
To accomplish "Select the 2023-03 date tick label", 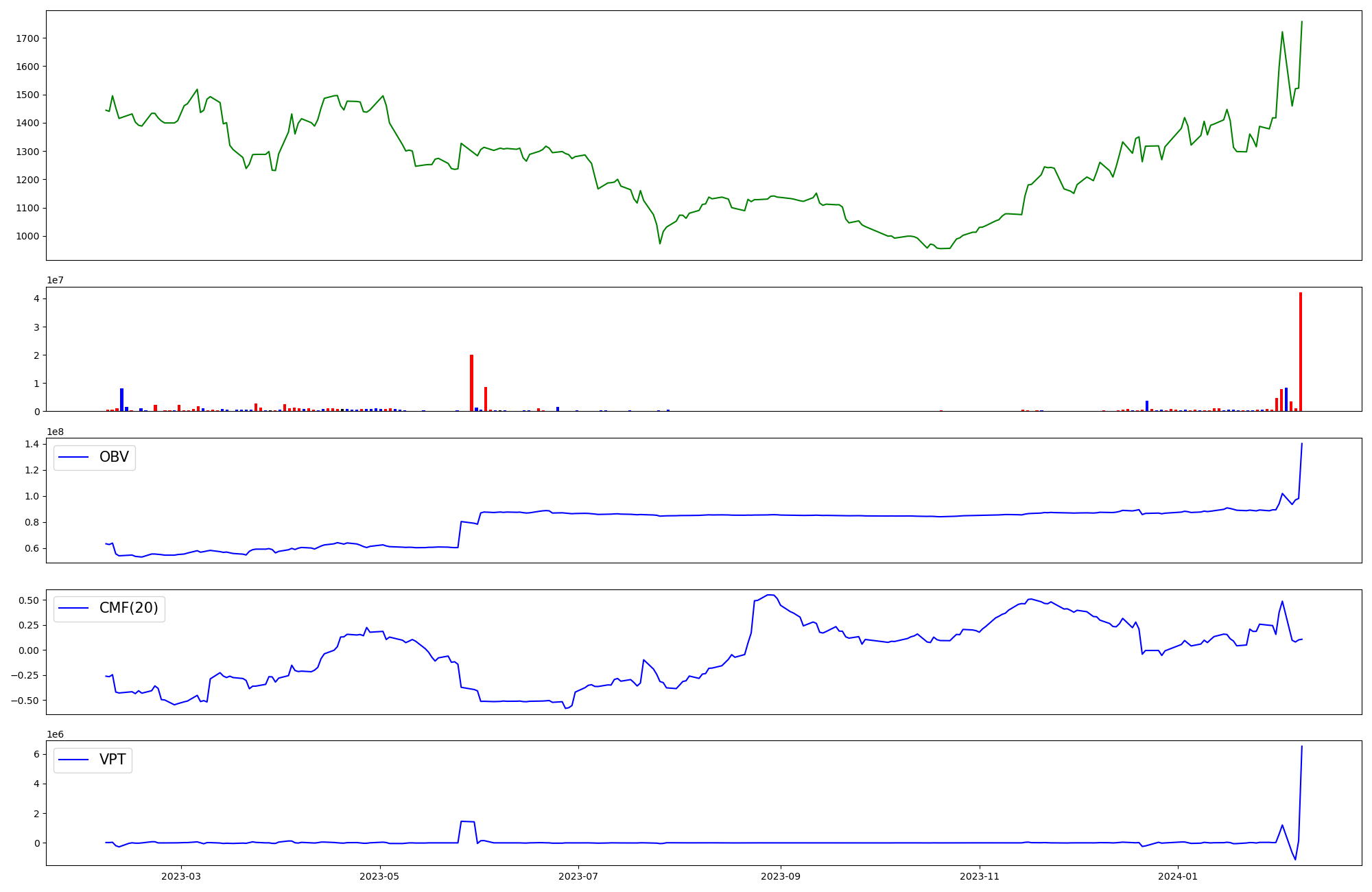I will point(181,876).
